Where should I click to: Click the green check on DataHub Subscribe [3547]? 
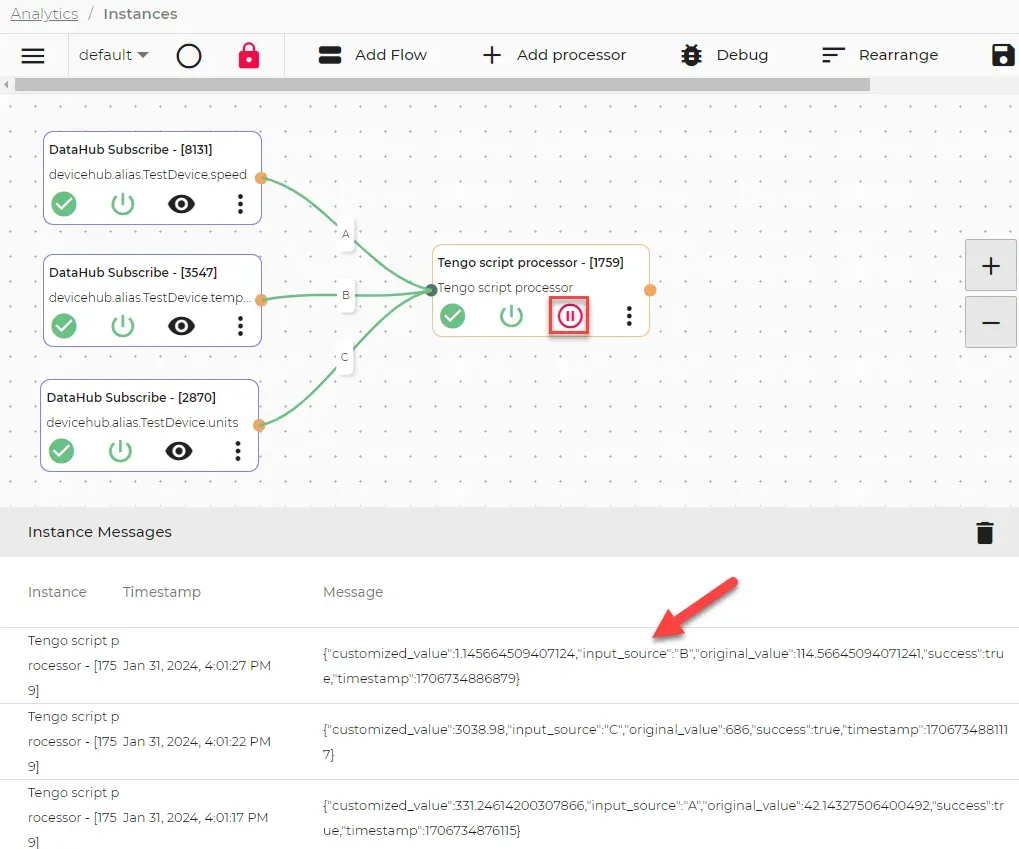(x=64, y=326)
